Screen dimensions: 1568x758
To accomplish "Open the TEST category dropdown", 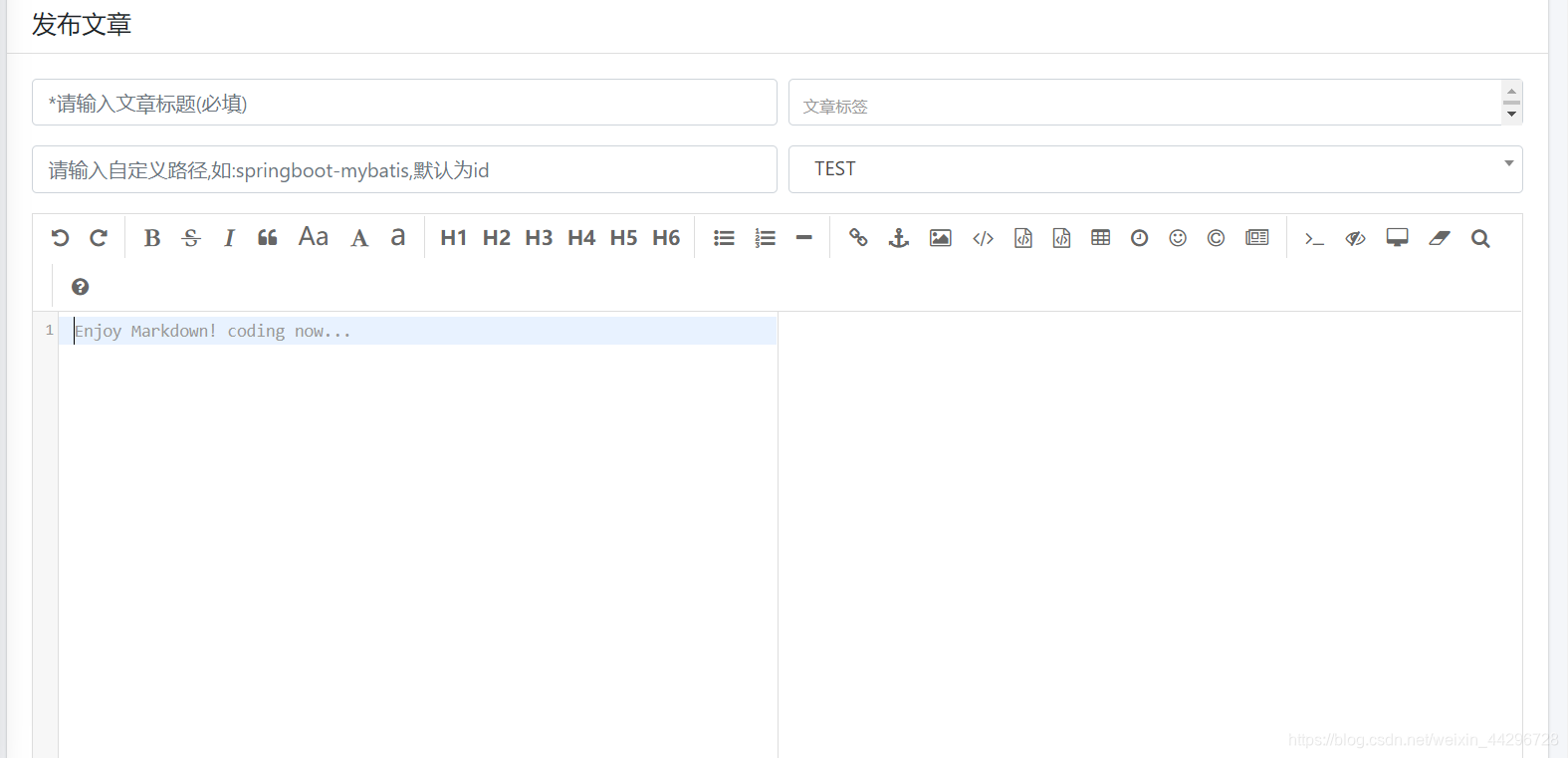I will point(1156,169).
